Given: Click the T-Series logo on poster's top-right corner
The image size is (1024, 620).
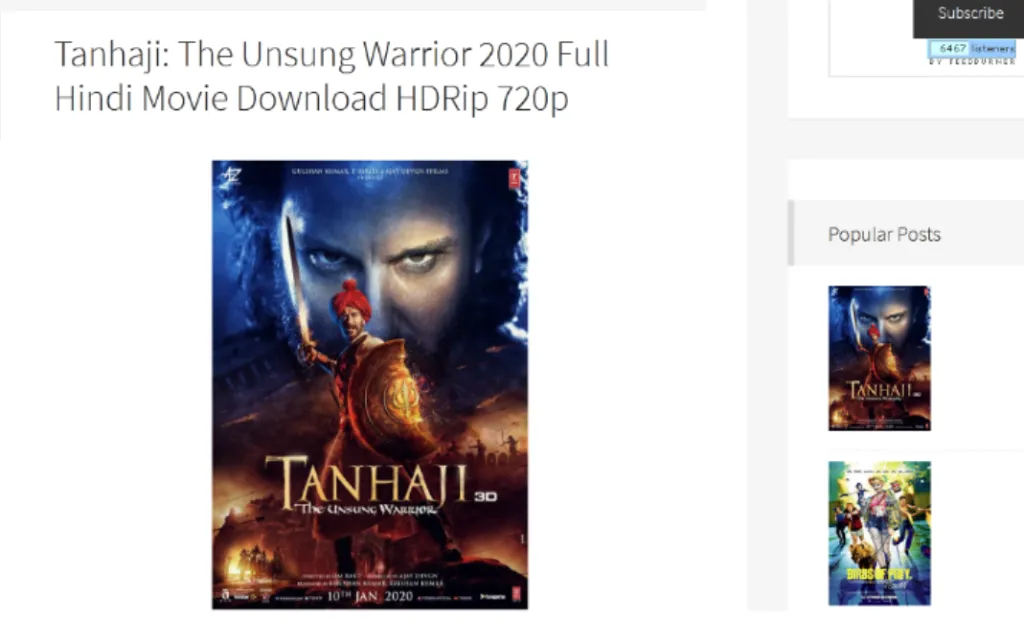Looking at the screenshot, I should [515, 178].
